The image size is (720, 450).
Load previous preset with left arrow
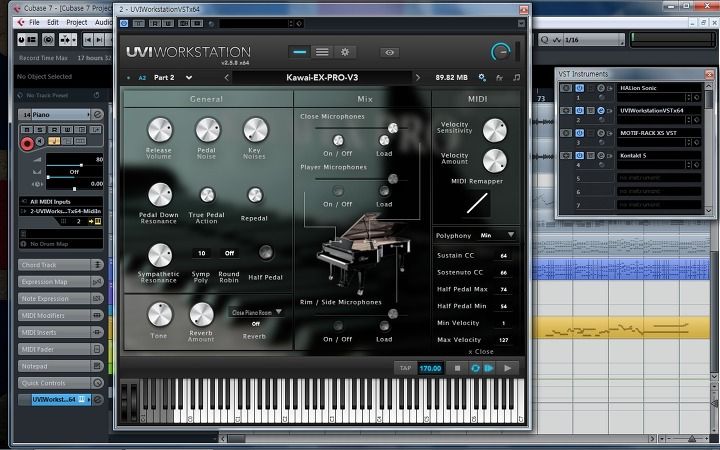pyautogui.click(x=227, y=78)
